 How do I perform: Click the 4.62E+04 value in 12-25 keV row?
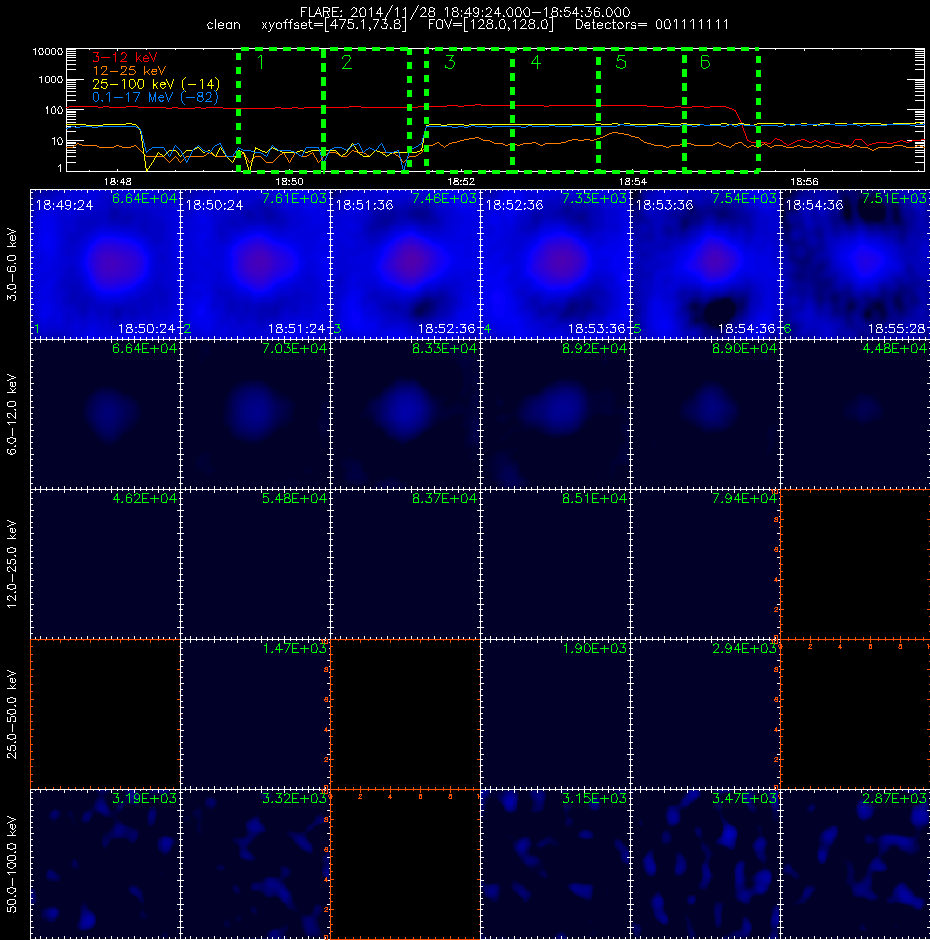click(145, 498)
